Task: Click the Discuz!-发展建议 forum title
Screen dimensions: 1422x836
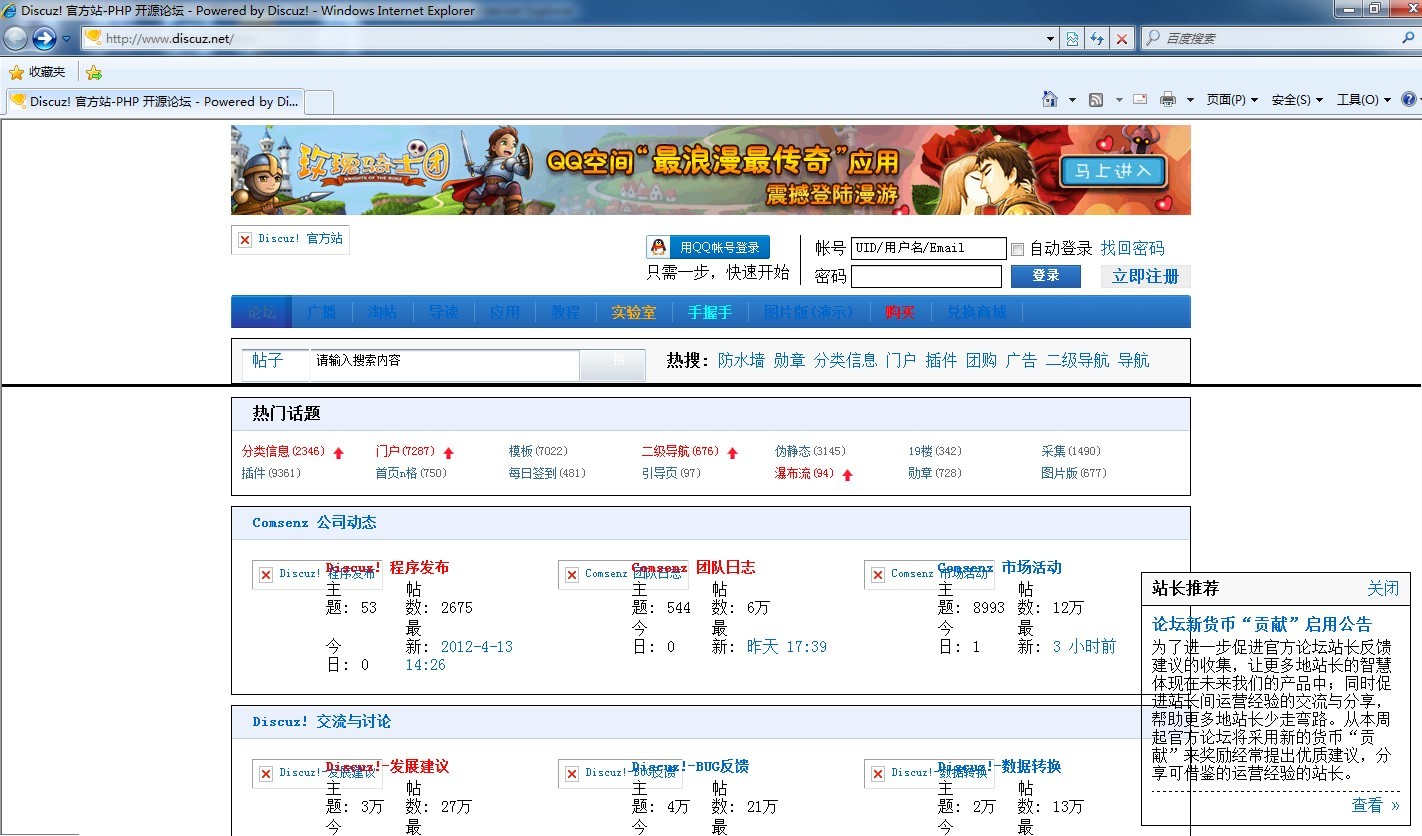Action: point(387,766)
